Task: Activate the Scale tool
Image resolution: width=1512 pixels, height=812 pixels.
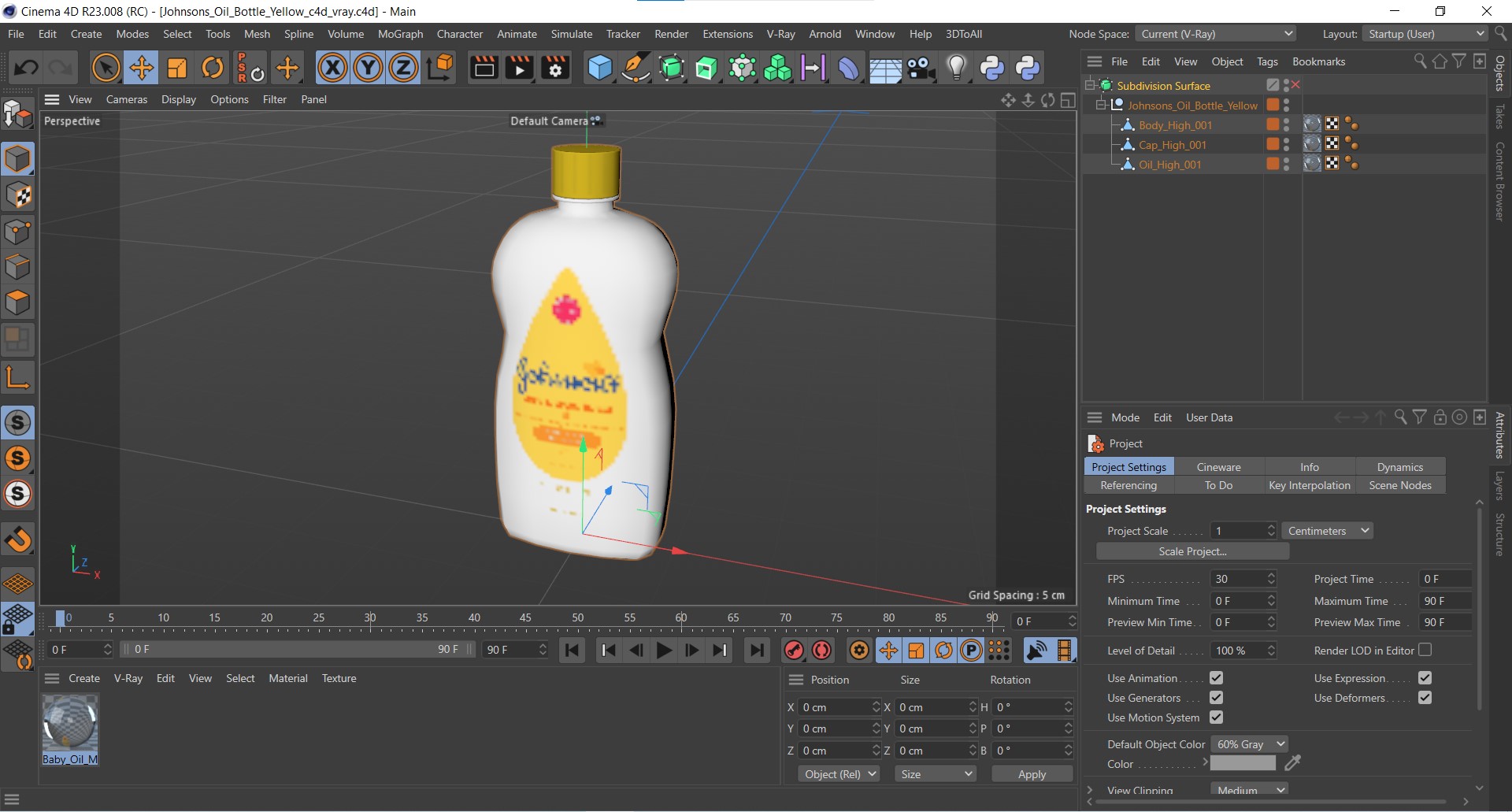Action: tap(177, 68)
